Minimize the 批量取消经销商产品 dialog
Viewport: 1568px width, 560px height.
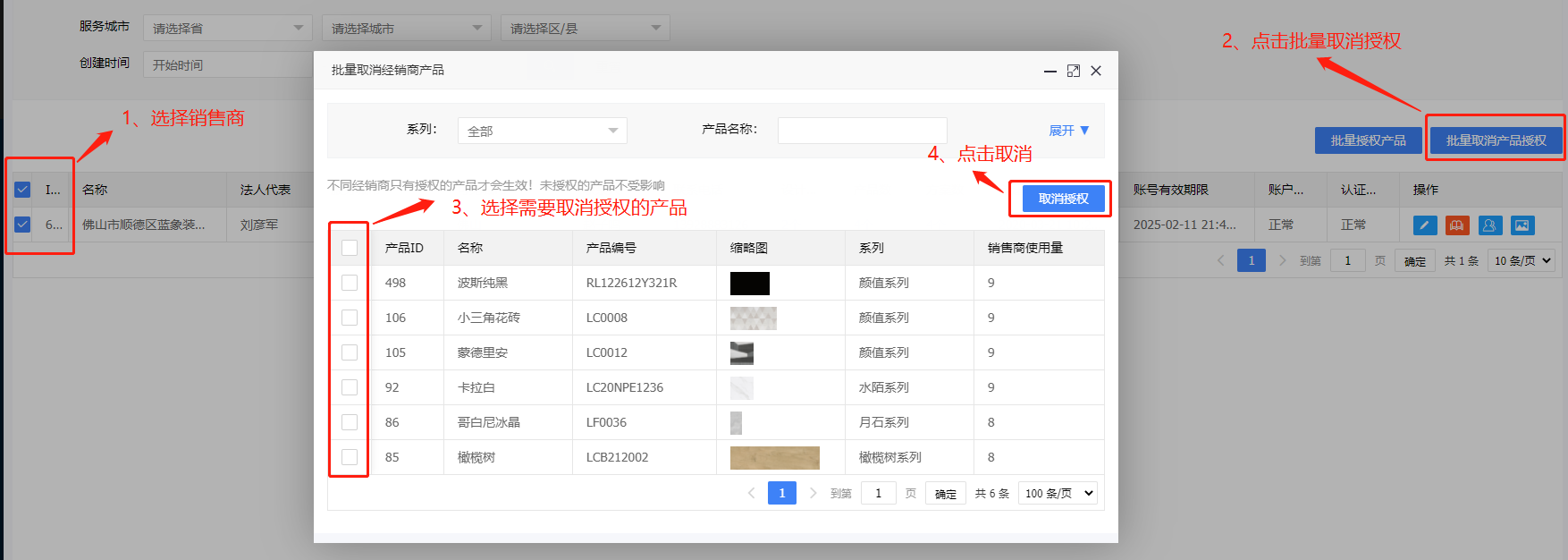pyautogui.click(x=1050, y=71)
